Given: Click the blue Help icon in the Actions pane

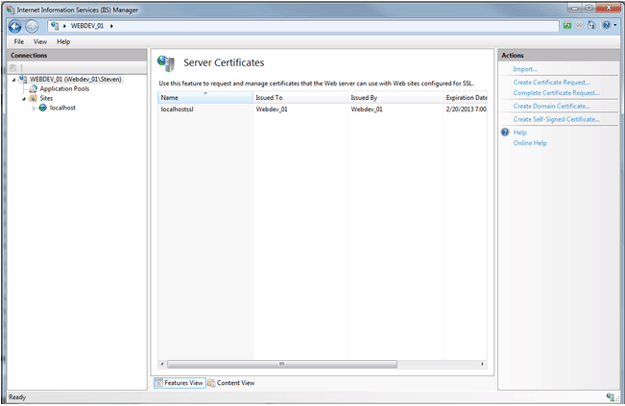Looking at the screenshot, I should pyautogui.click(x=505, y=132).
